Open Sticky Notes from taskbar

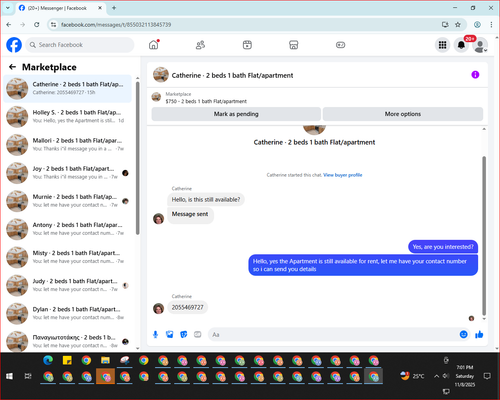(x=67, y=360)
